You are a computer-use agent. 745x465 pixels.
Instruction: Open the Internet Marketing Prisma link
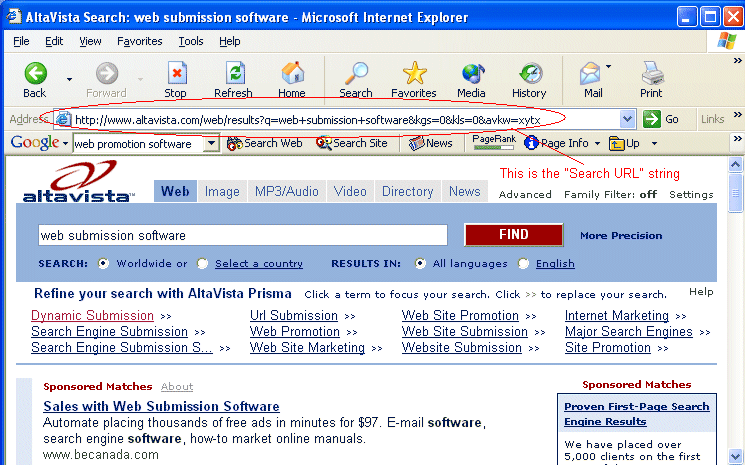click(617, 315)
